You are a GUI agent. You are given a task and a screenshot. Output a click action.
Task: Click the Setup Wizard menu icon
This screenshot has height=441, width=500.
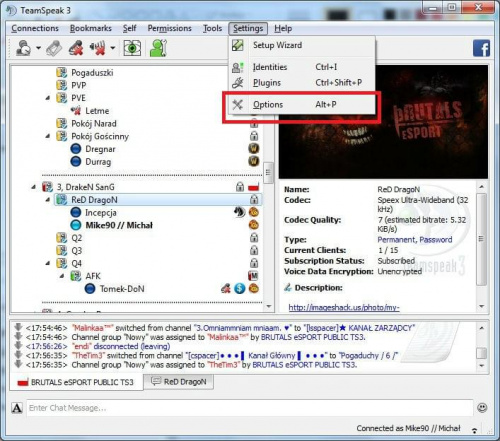[238, 45]
